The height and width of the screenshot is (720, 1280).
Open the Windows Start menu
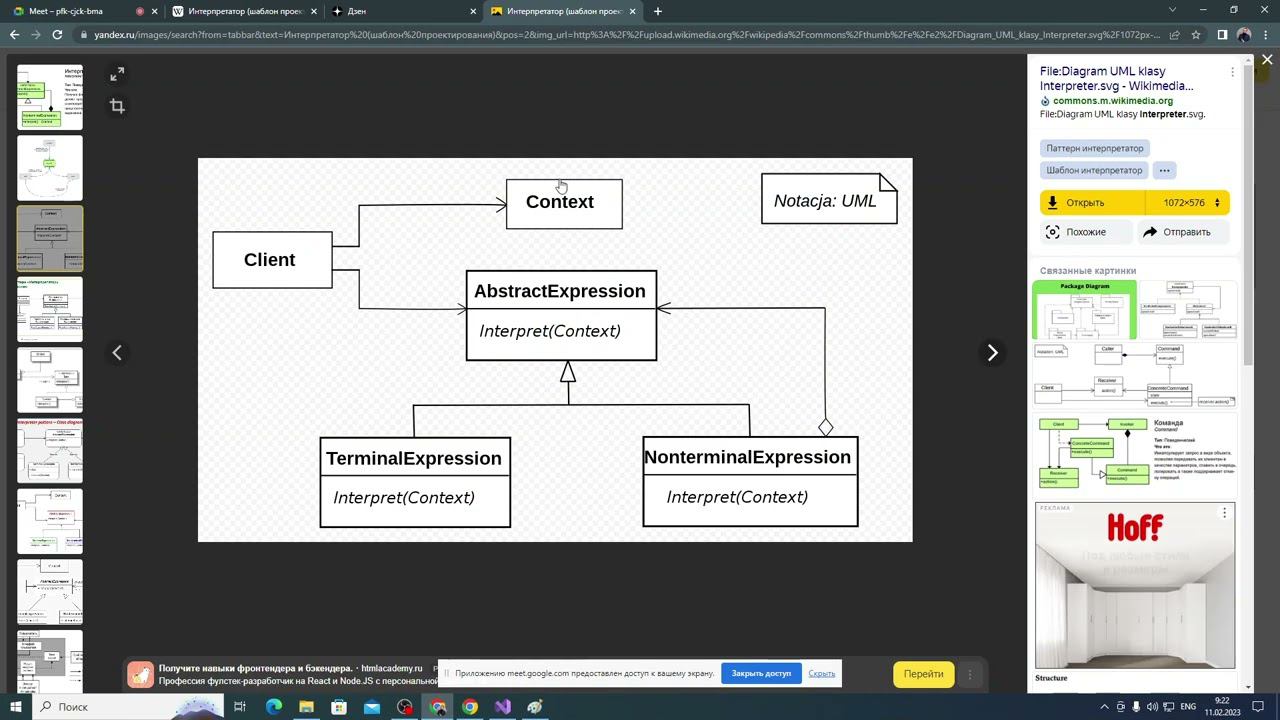[16, 707]
